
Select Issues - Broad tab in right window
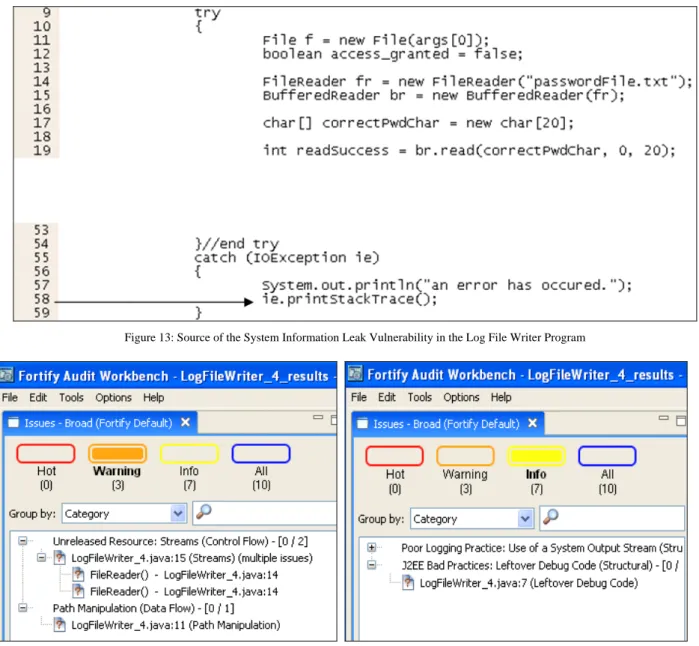(x=446, y=424)
